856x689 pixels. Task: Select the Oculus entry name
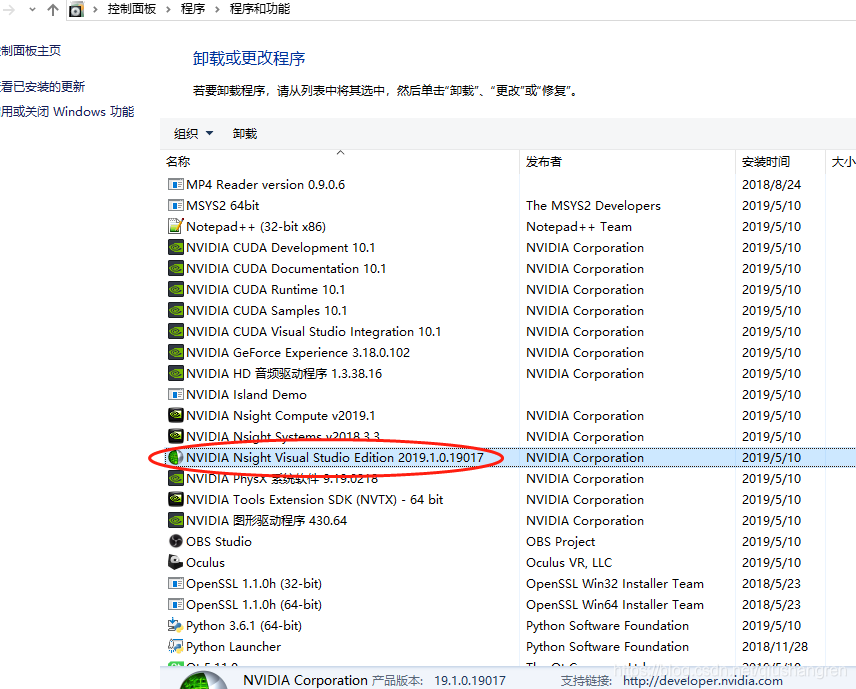point(205,562)
